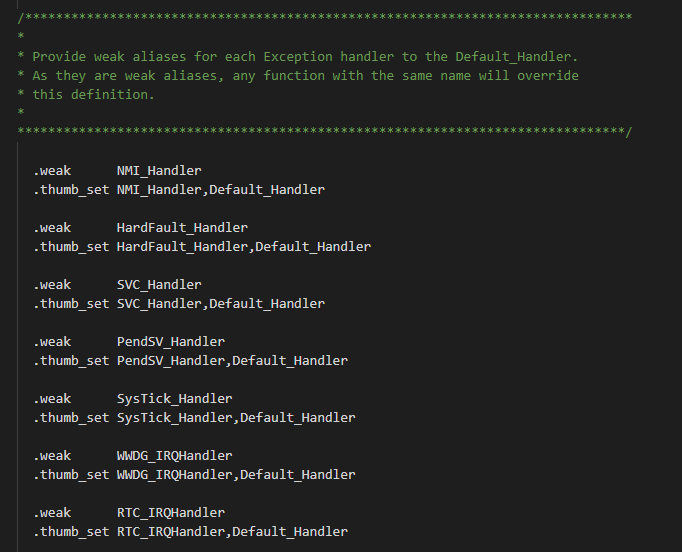The height and width of the screenshot is (552, 682).
Task: Click WWDG_IRQHandler on its .weak line
Action: (174, 456)
